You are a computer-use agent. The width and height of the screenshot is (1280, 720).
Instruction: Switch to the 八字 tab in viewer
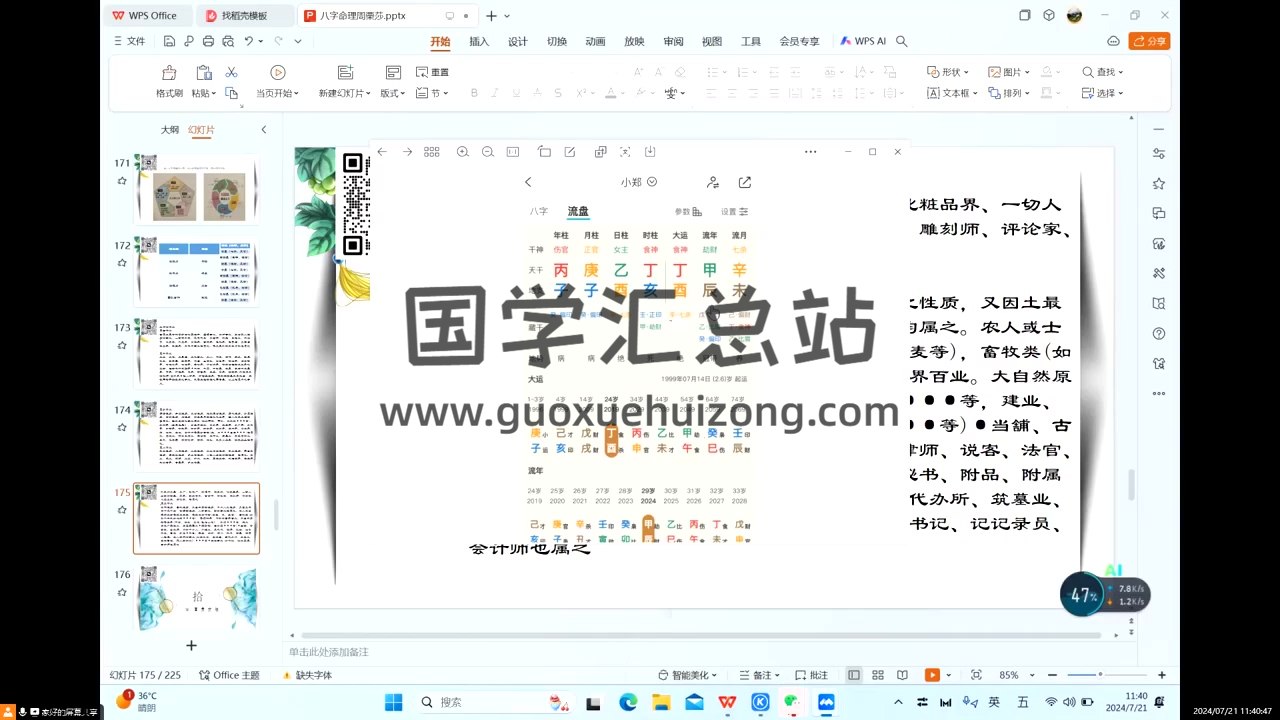pyautogui.click(x=539, y=211)
